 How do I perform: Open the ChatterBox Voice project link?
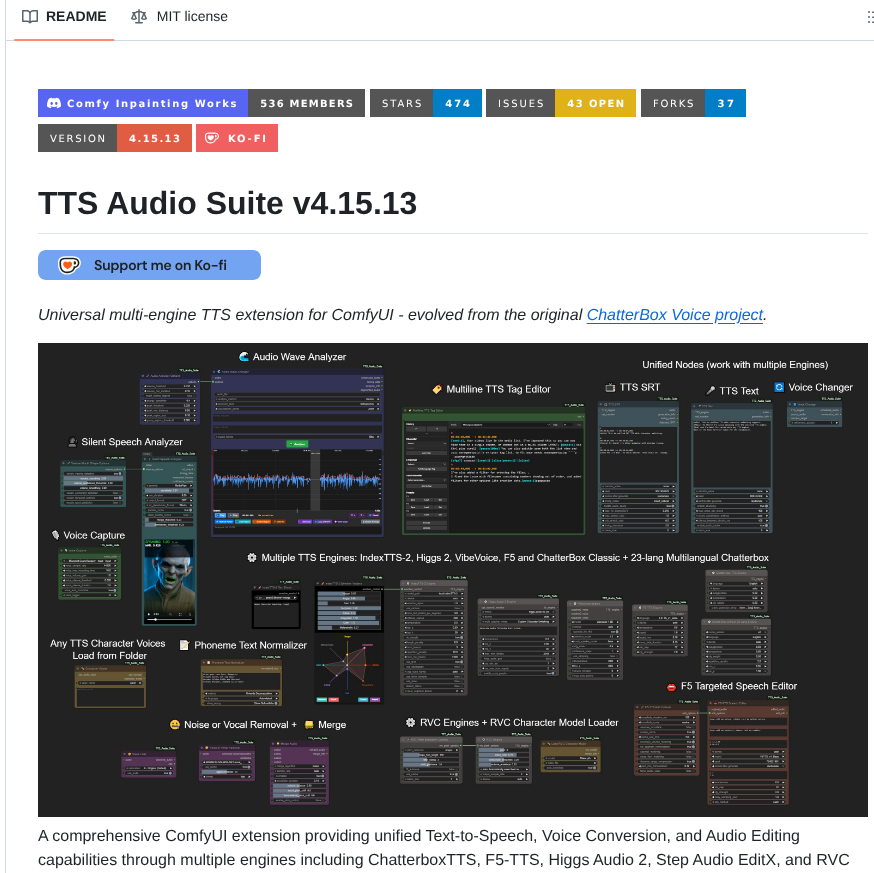coord(674,314)
